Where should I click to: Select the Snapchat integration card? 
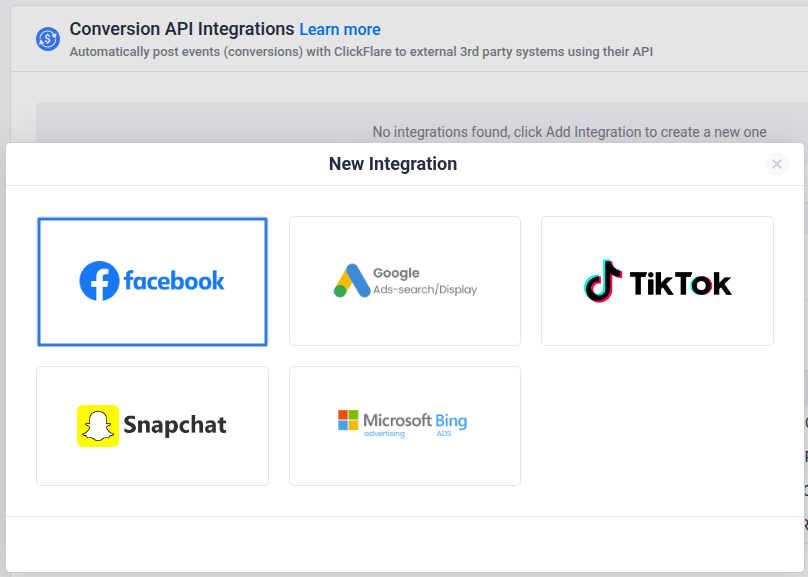pos(152,426)
